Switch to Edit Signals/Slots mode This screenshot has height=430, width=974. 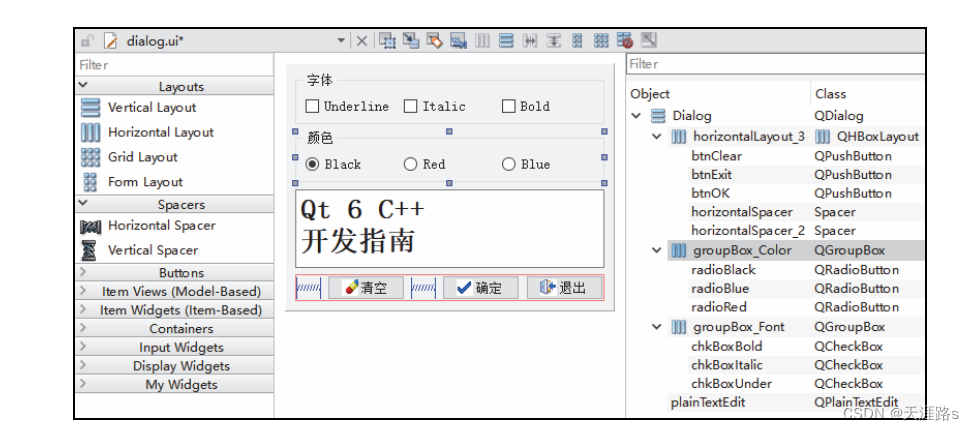pos(411,41)
